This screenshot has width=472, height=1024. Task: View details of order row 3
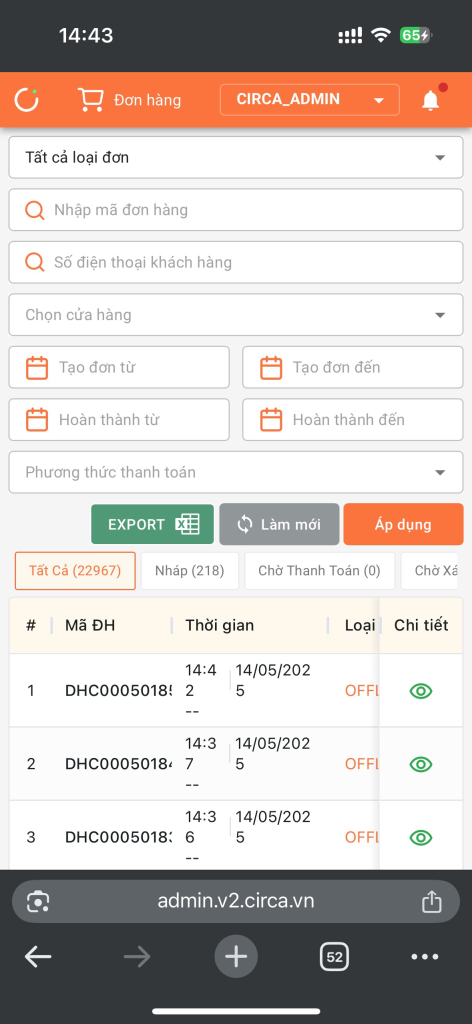[421, 837]
